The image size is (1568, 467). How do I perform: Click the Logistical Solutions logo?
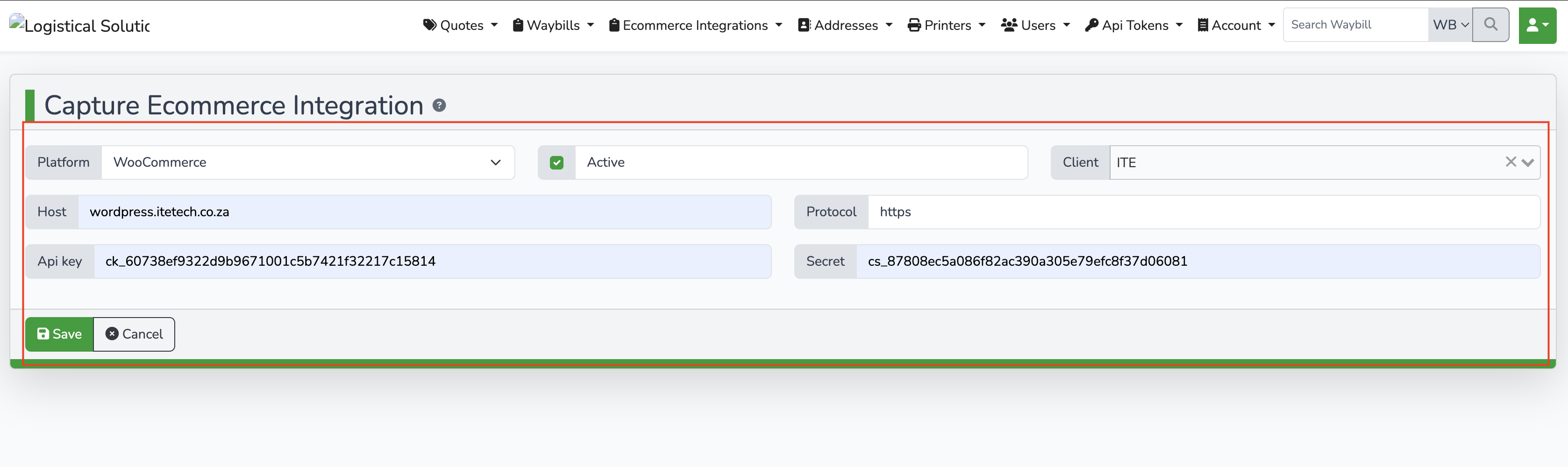pos(79,25)
